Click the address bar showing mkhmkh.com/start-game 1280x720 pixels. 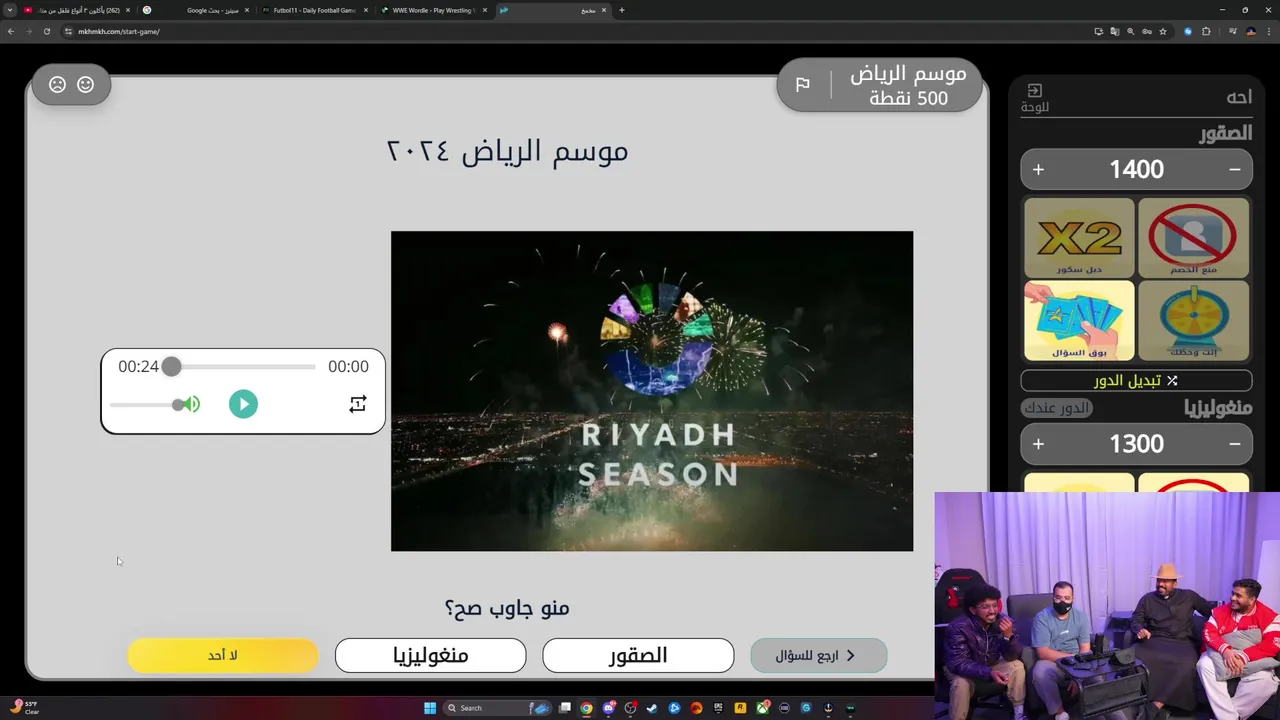(x=118, y=31)
